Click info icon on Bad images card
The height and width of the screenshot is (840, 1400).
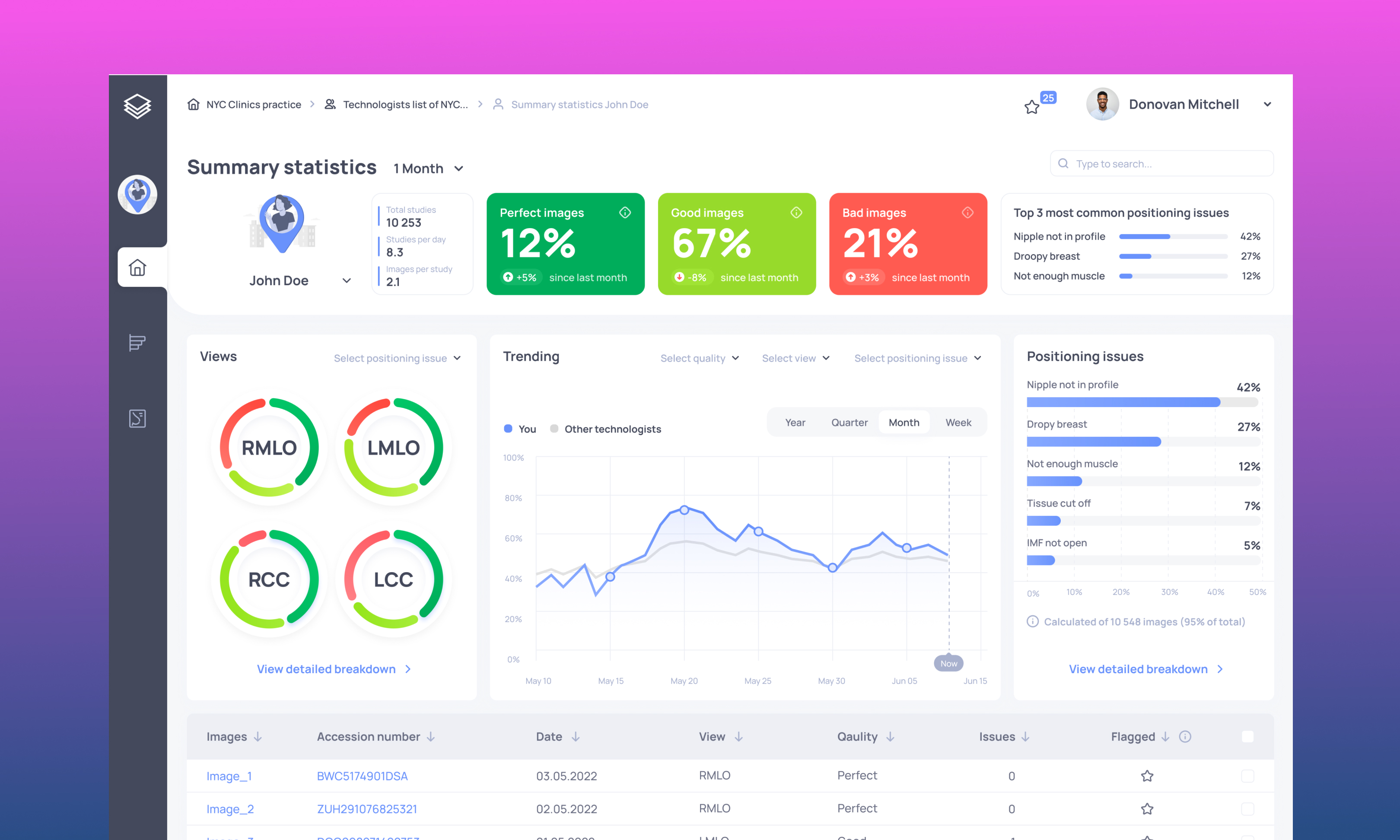click(x=967, y=213)
